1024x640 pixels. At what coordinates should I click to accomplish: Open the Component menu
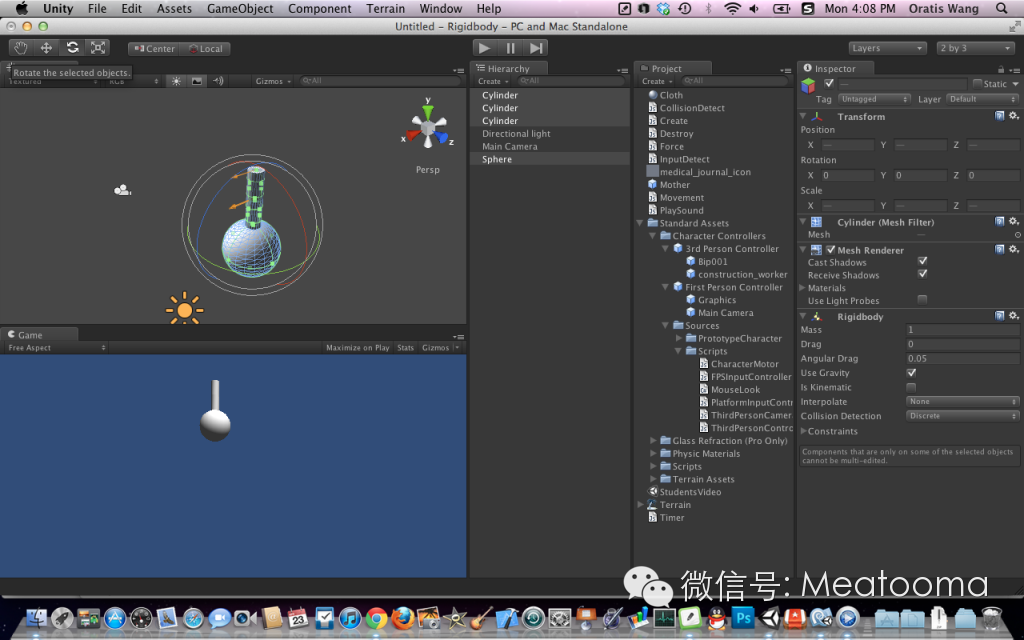(319, 8)
